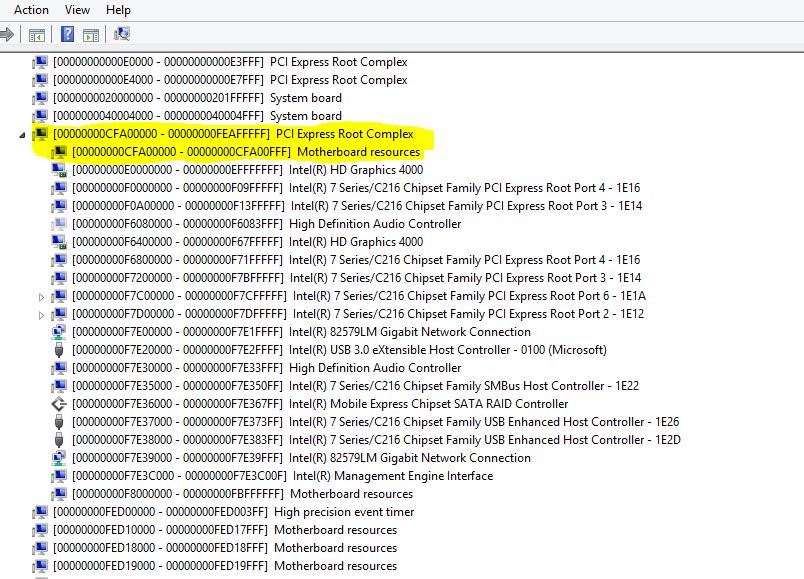Image resolution: width=804 pixels, height=579 pixels.
Task: Select F7E30000 High Definition Audio Controller
Action: tap(266, 368)
